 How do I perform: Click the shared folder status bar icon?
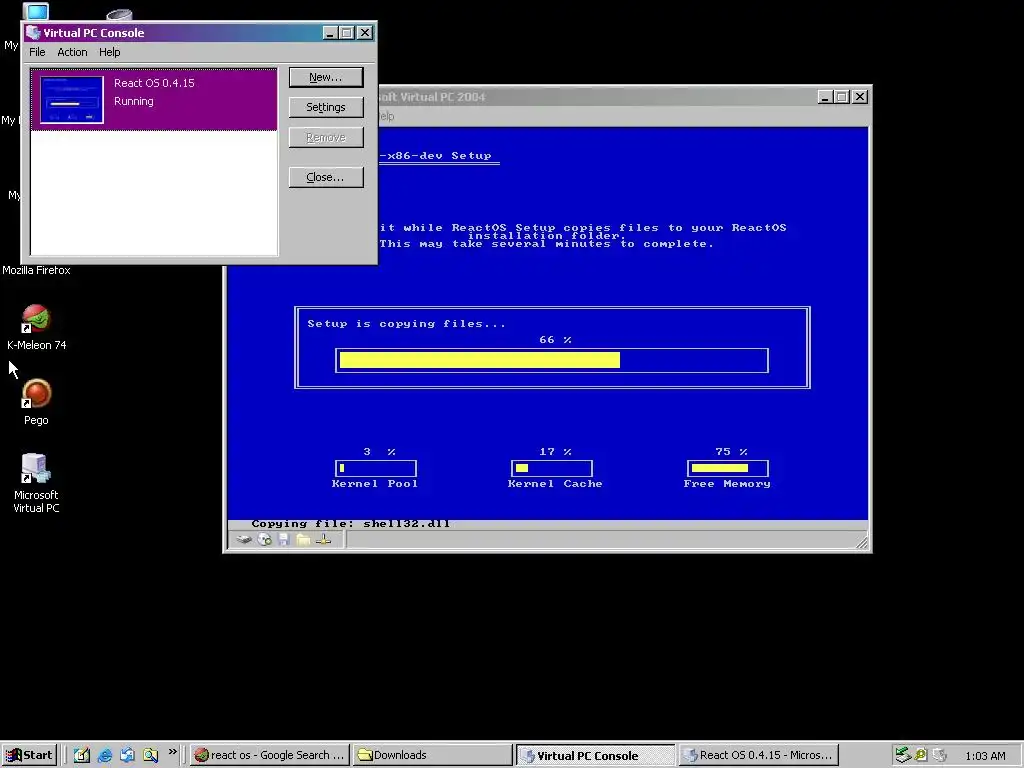pyautogui.click(x=303, y=539)
